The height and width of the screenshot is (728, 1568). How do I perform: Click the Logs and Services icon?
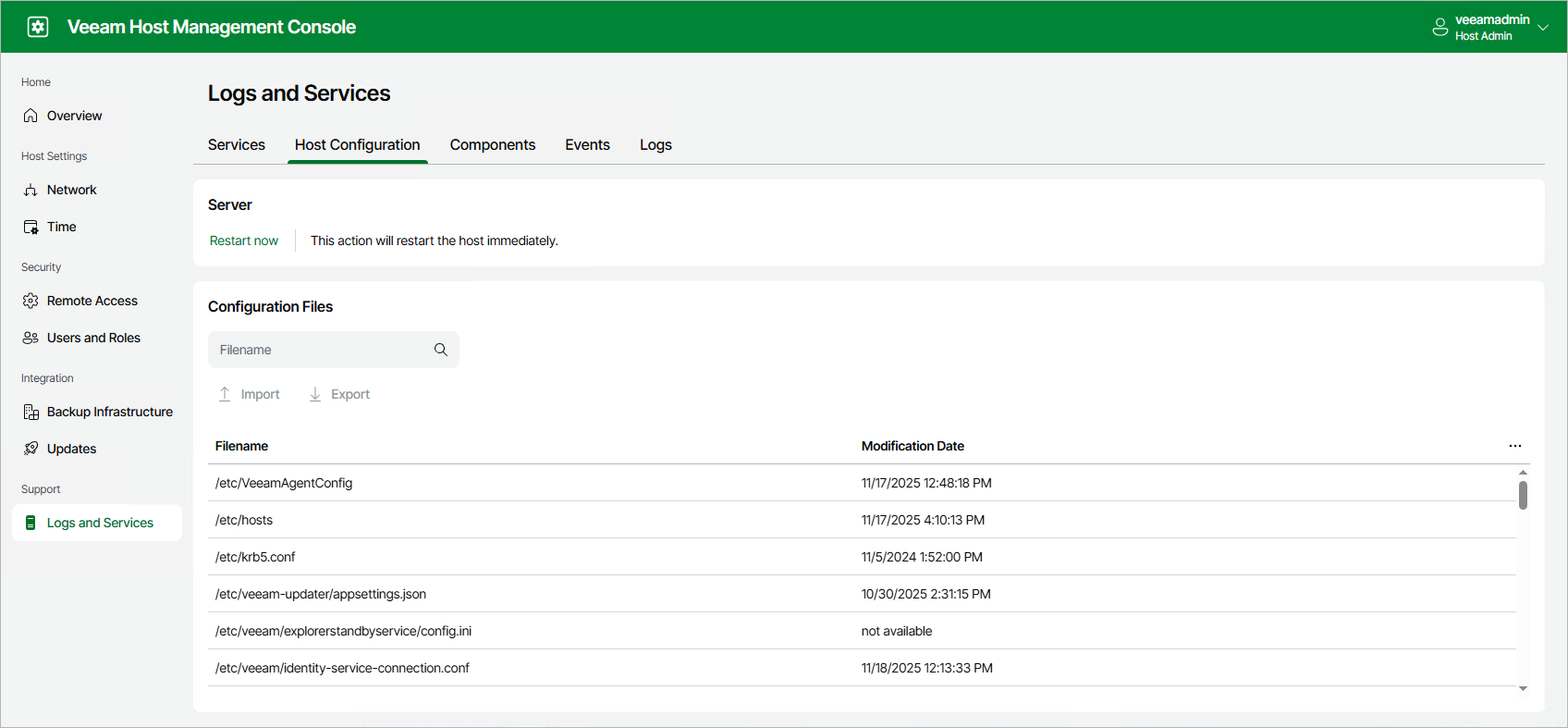(x=31, y=523)
